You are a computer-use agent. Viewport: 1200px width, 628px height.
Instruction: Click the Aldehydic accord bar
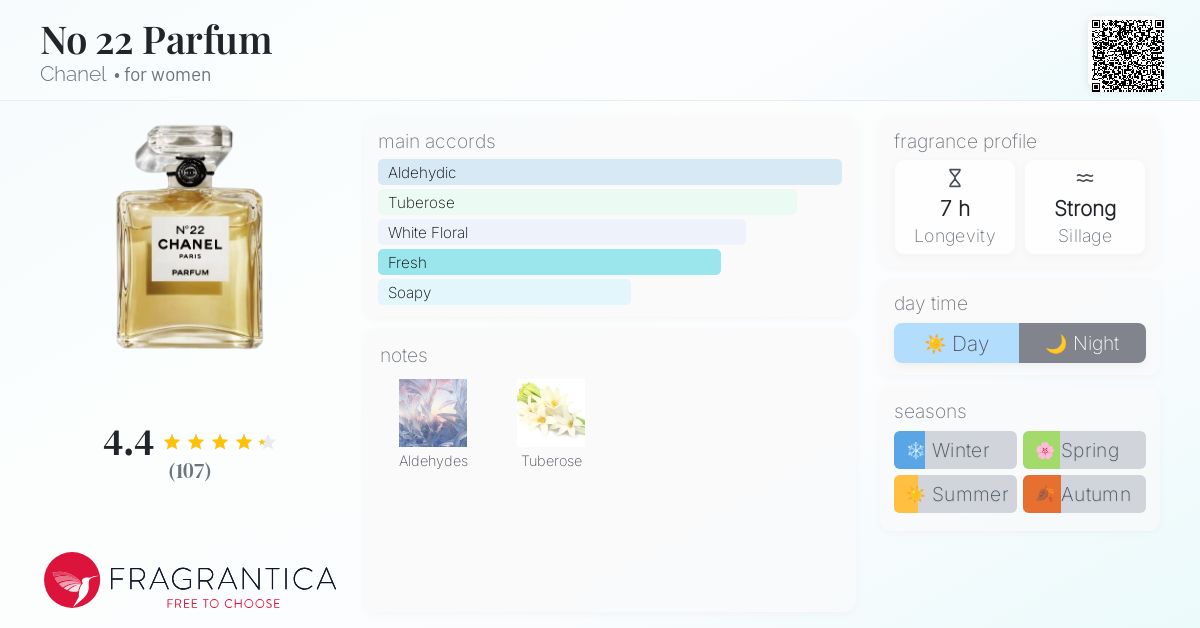(x=609, y=172)
